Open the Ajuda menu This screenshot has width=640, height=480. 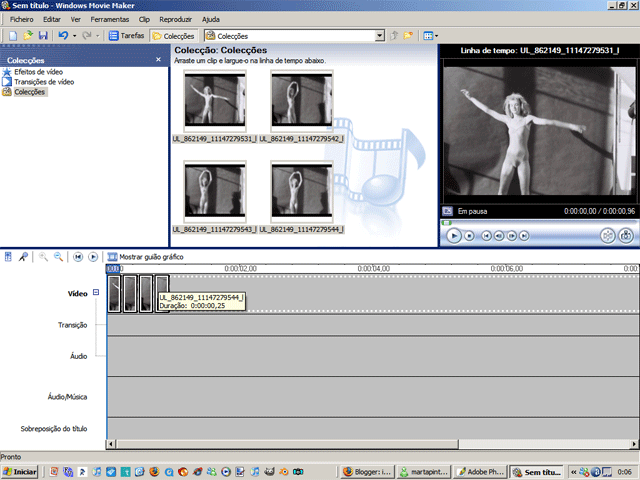coord(211,19)
